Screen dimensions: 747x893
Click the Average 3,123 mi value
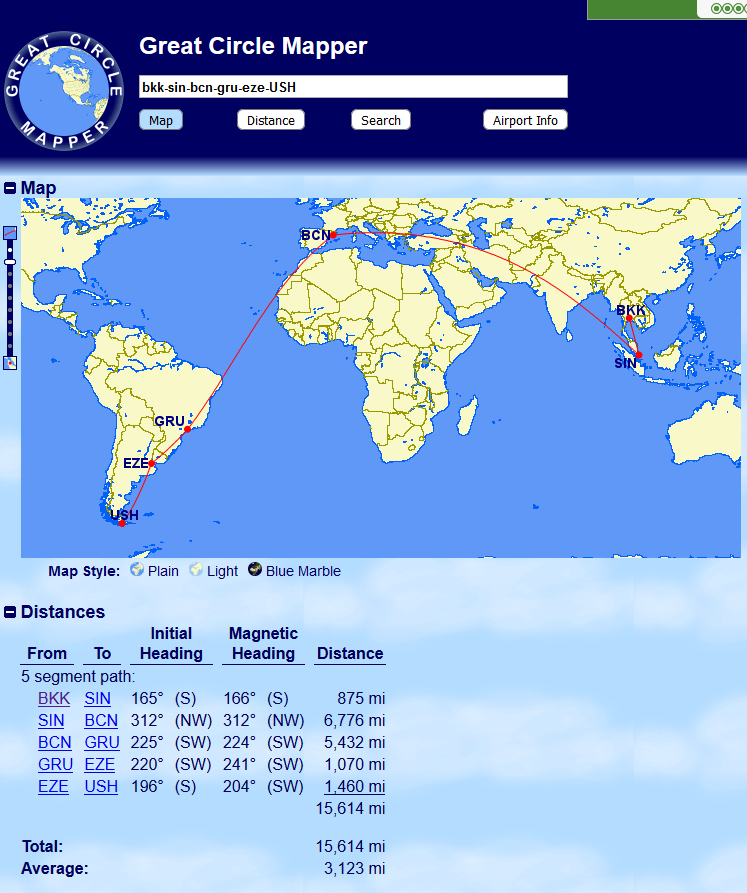click(355, 869)
